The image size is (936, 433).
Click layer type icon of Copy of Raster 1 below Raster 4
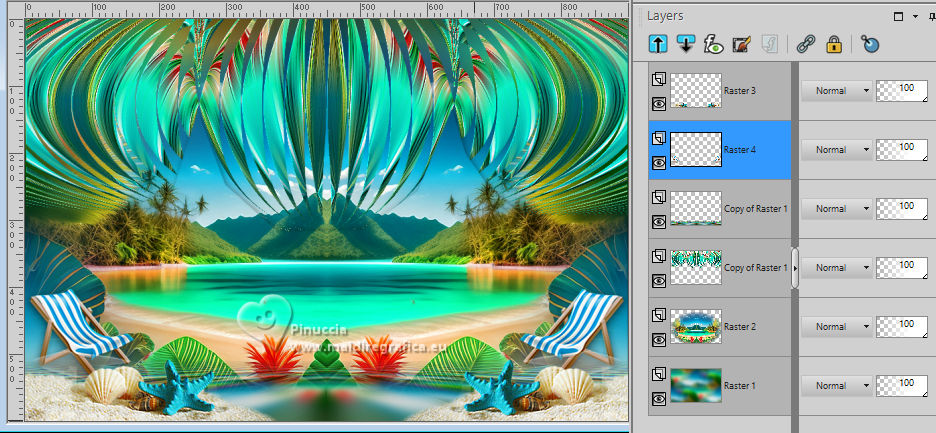click(658, 197)
